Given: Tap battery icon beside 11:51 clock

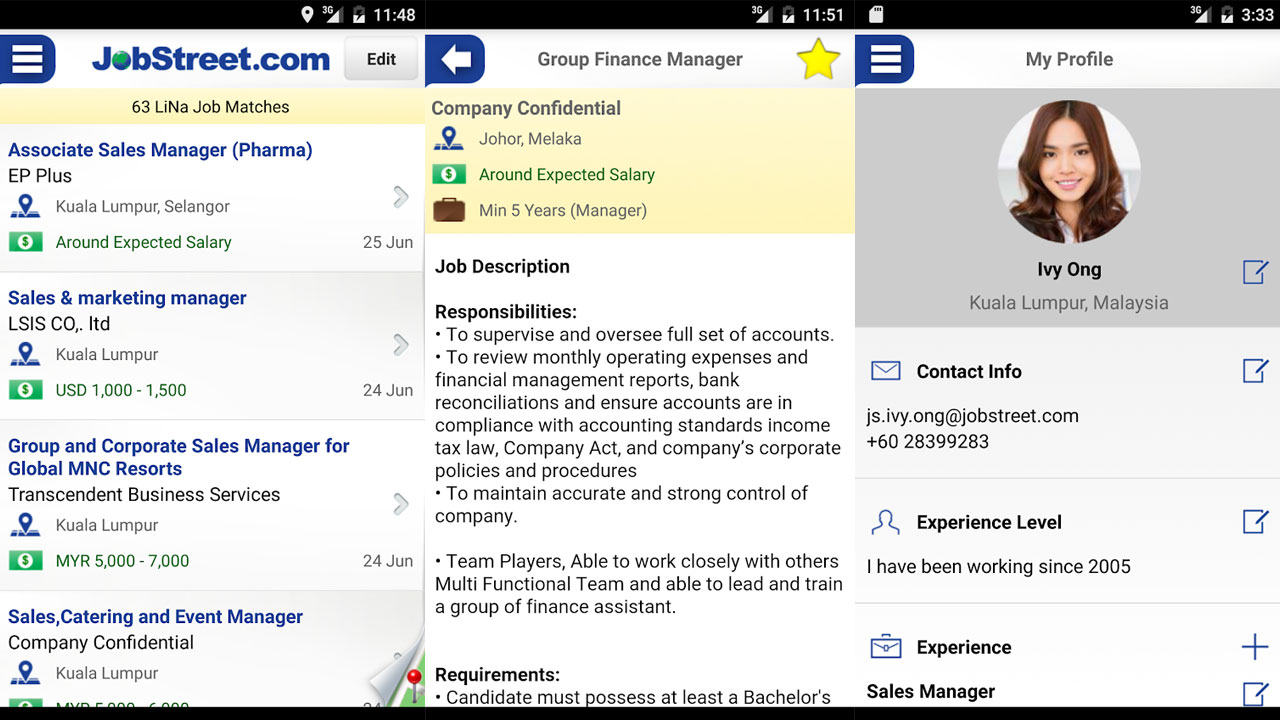Looking at the screenshot, I should pyautogui.click(x=787, y=15).
